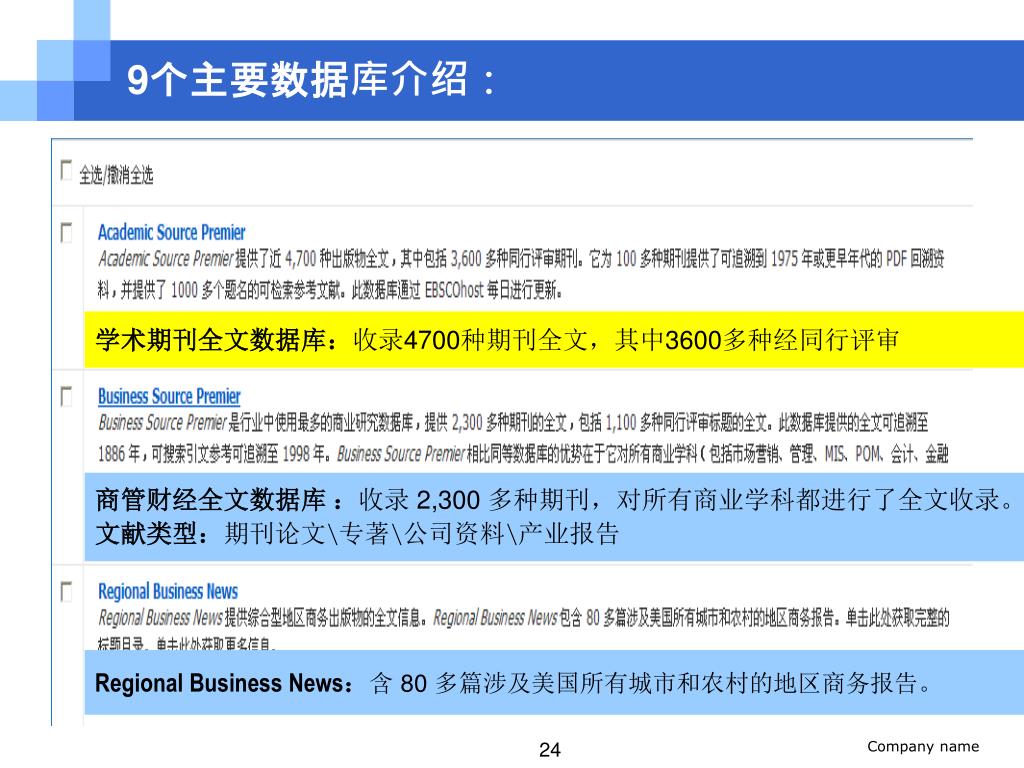Screen dimensions: 1024x768
Task: Click the Company name footer text
Action: click(923, 746)
